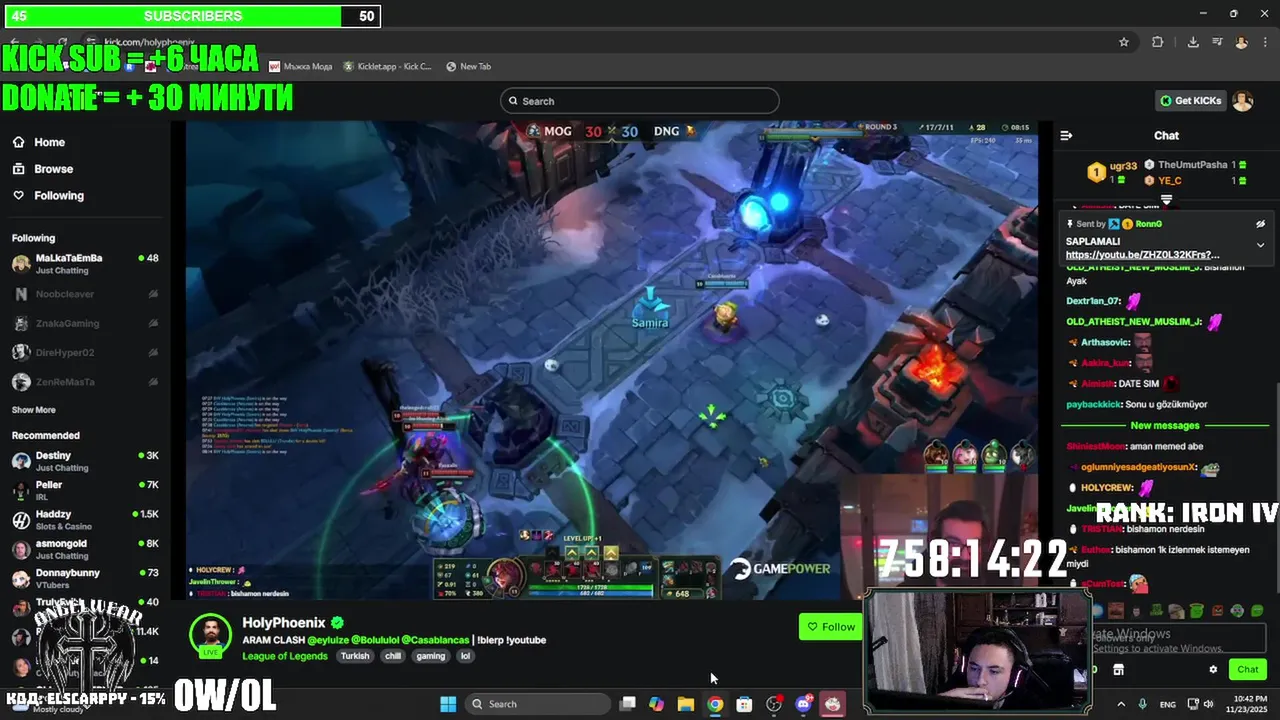Collapse the chat panel with arrow icon

(x=1066, y=135)
